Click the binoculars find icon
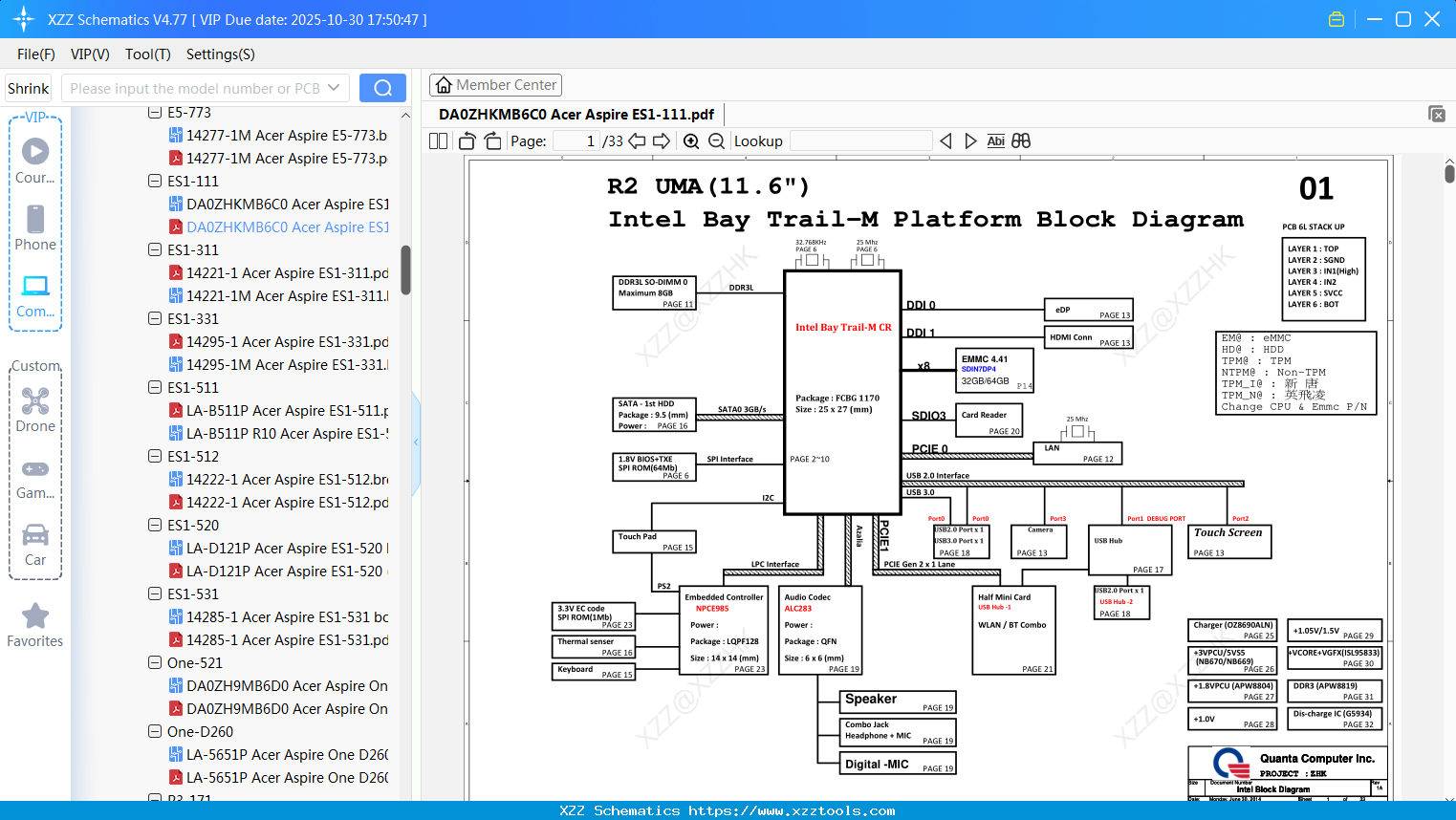The width and height of the screenshot is (1456, 820). pyautogui.click(x=1021, y=141)
